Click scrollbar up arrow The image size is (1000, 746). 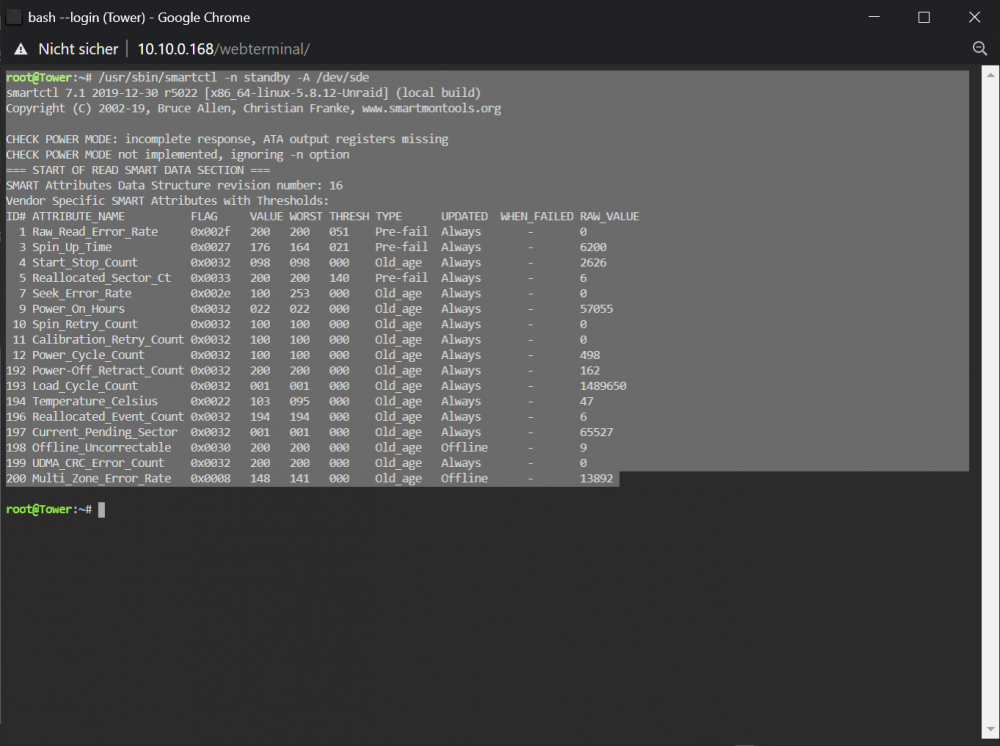tap(990, 75)
